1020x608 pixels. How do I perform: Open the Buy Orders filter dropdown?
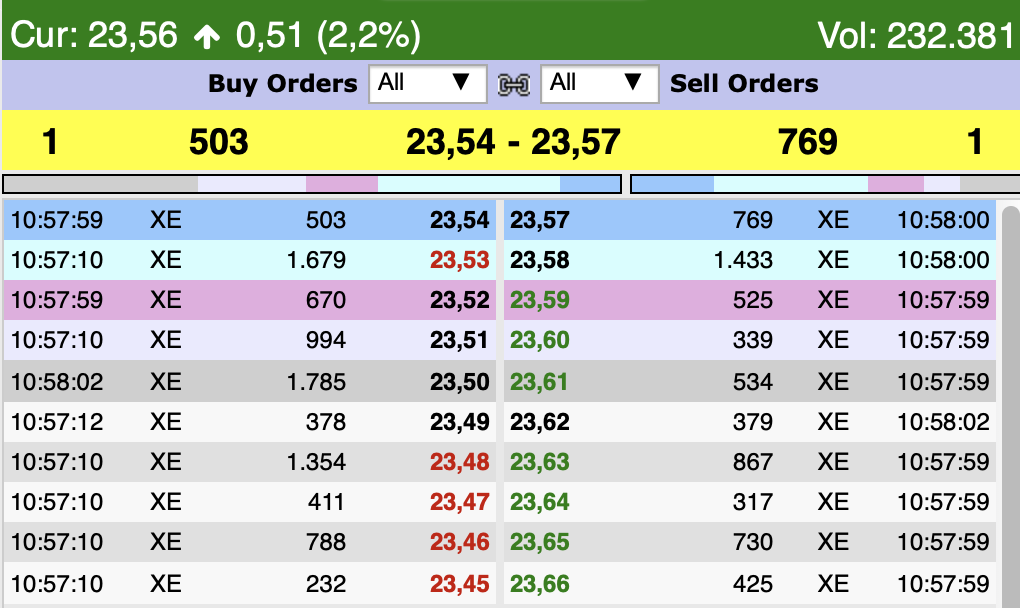click(427, 83)
